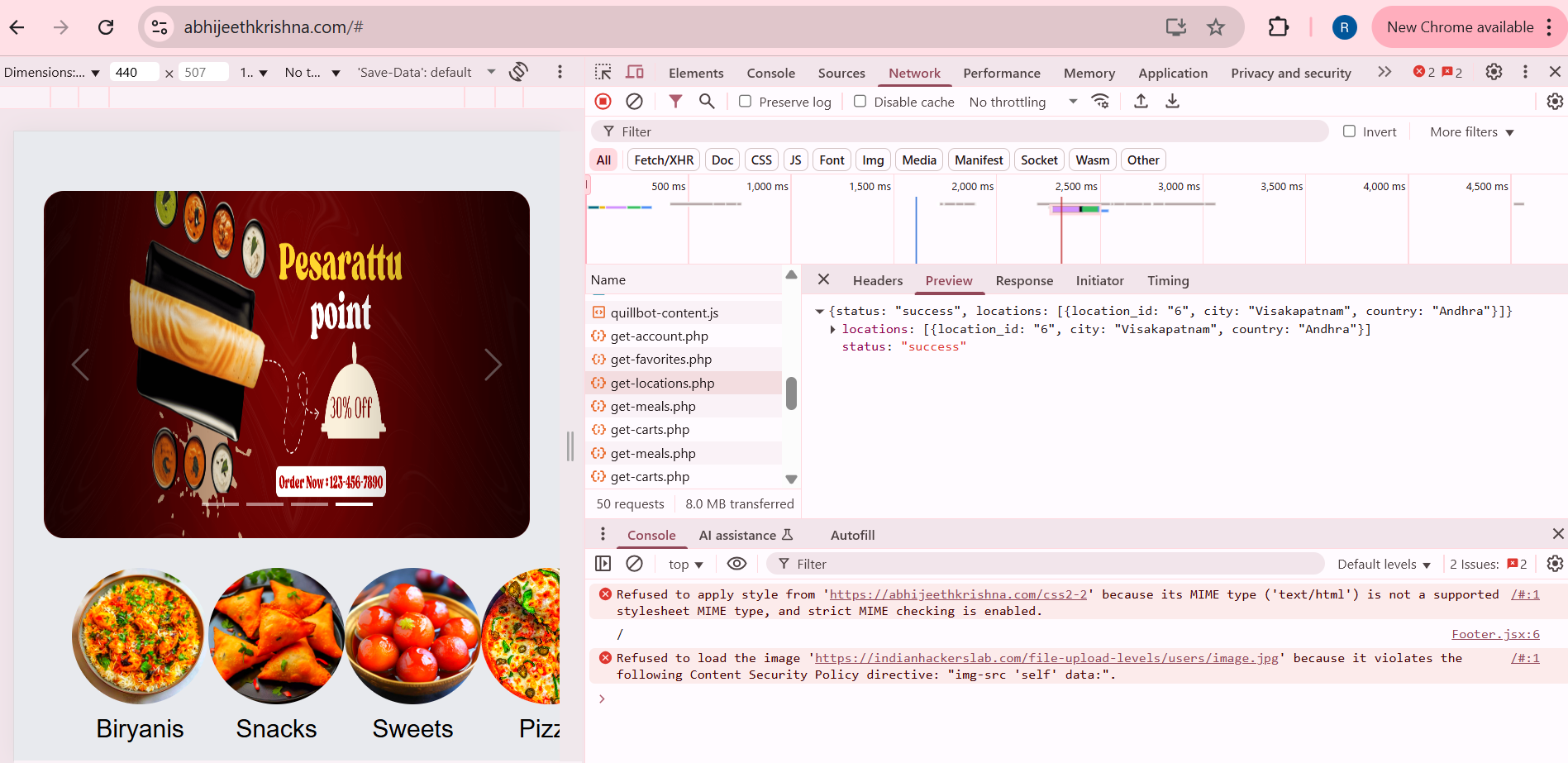1568x763 pixels.
Task: Open the Default levels dropdown
Action: [1384, 563]
